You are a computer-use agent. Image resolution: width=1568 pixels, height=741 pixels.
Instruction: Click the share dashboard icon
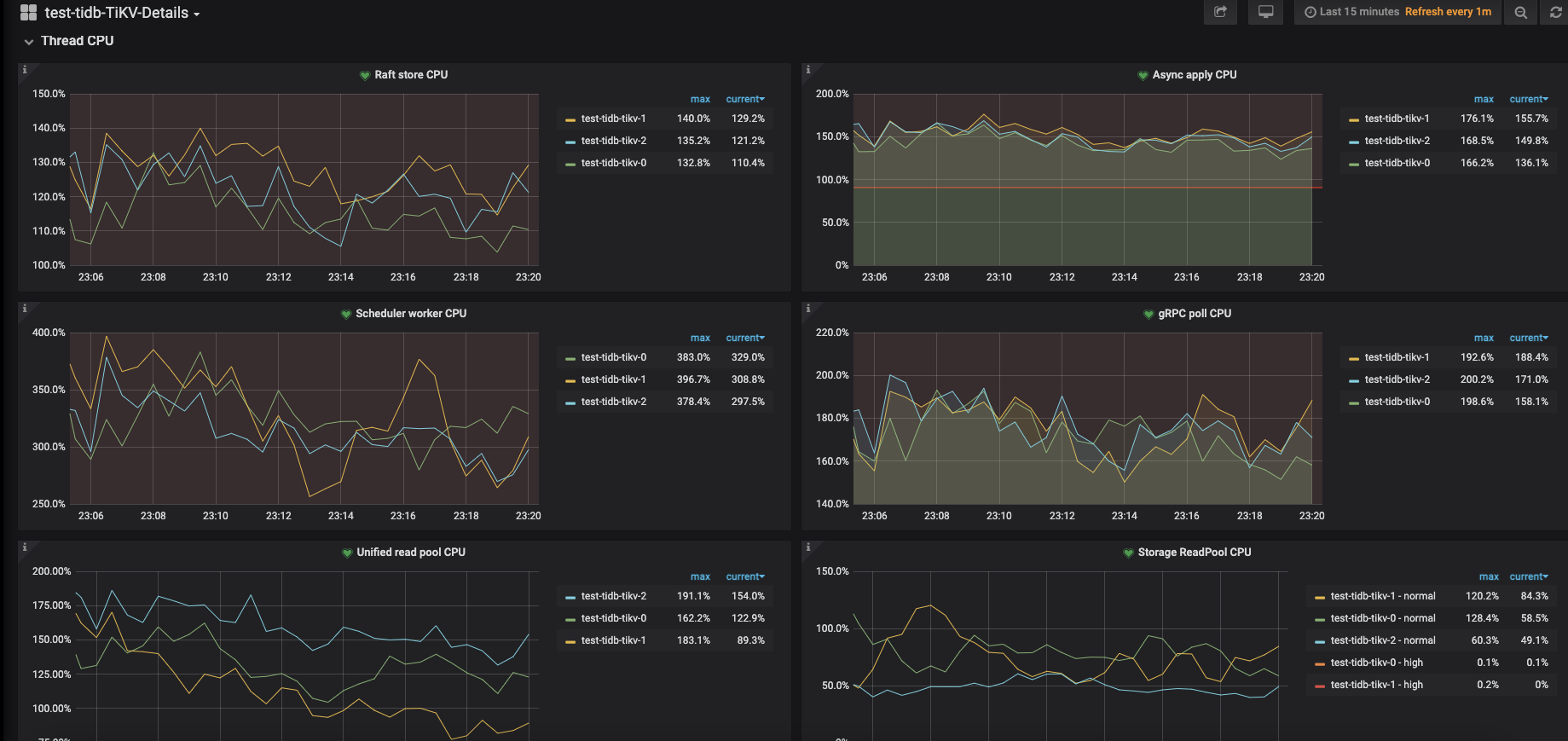click(x=1220, y=12)
